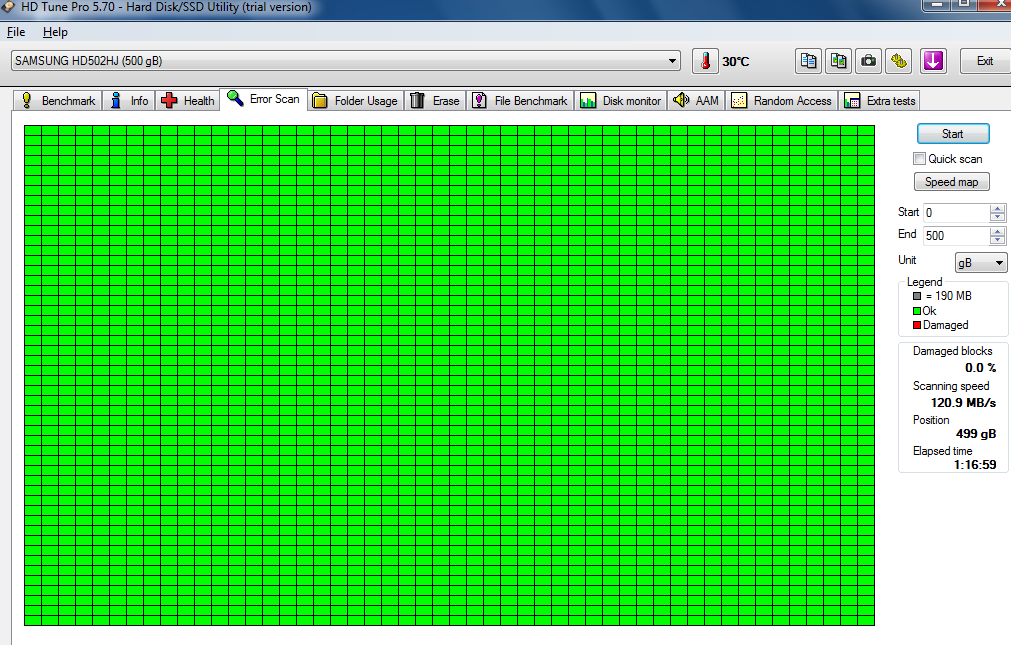Switch to the Benchmark tab
Viewport: 1011px width, 645px height.
pos(58,101)
